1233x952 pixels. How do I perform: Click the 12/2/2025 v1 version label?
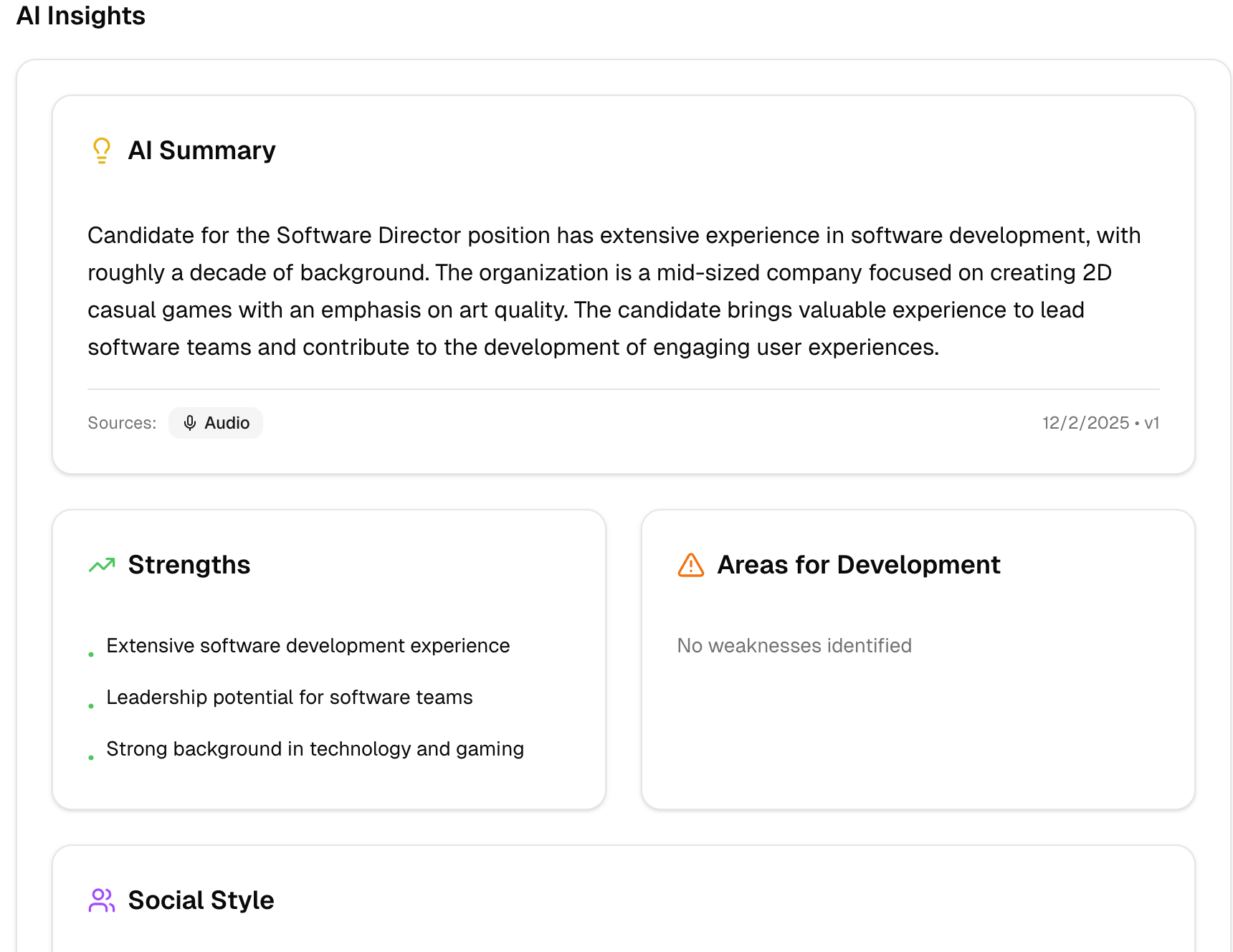[x=1100, y=423]
